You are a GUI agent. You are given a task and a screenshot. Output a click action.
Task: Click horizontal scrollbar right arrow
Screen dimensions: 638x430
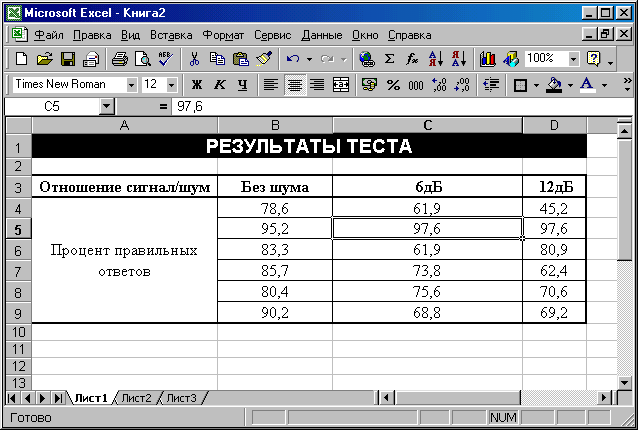[x=605, y=397]
